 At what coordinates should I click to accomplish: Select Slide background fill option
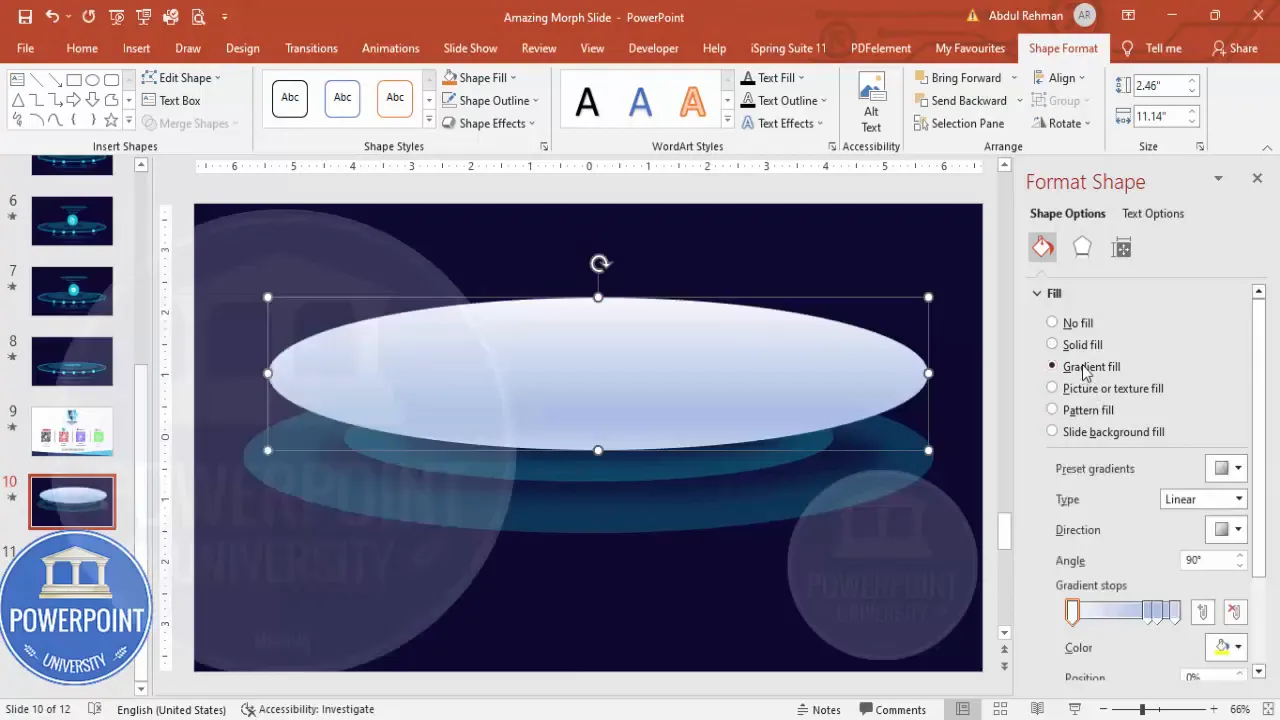1105,432
